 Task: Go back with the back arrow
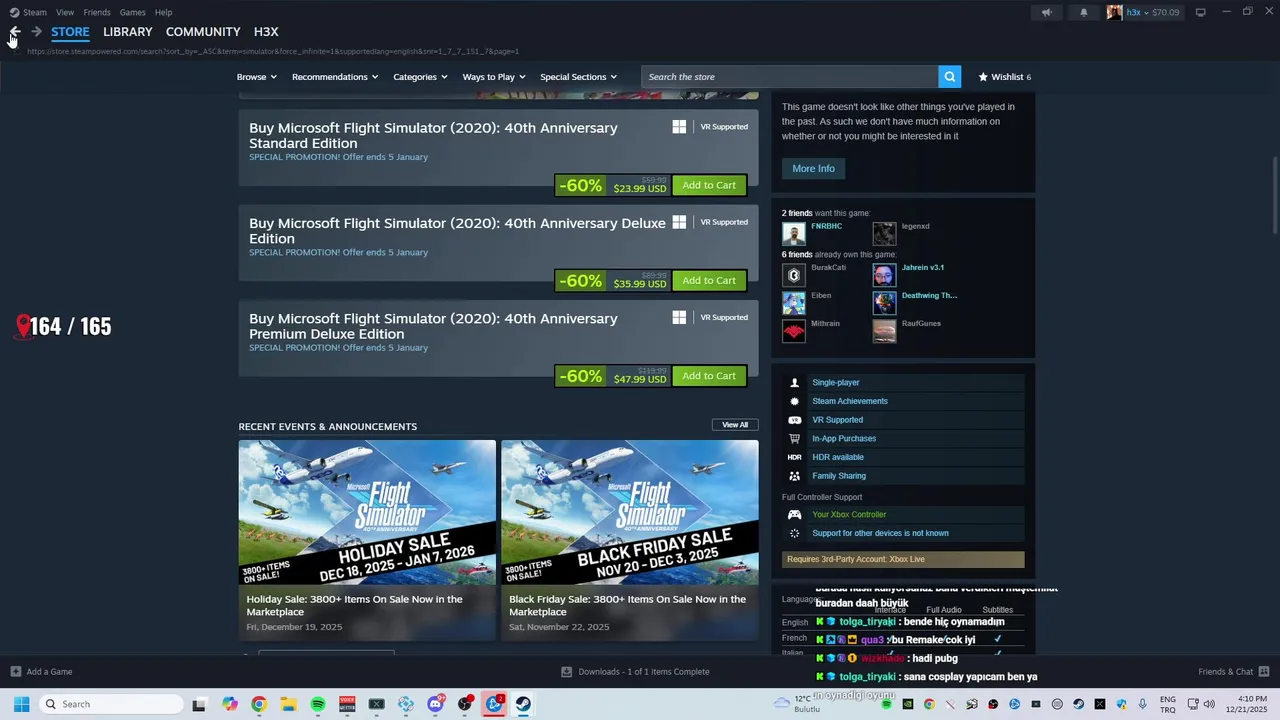[x=15, y=32]
